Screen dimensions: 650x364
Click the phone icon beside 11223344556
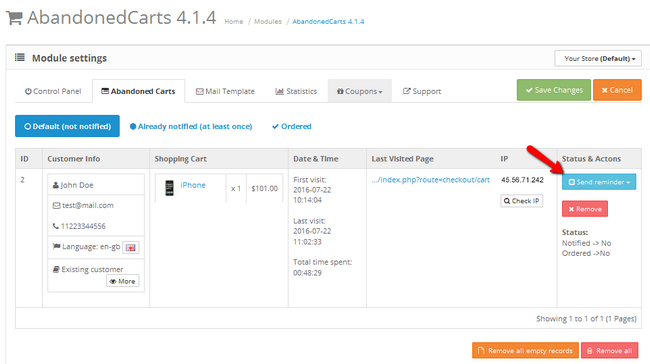point(56,226)
